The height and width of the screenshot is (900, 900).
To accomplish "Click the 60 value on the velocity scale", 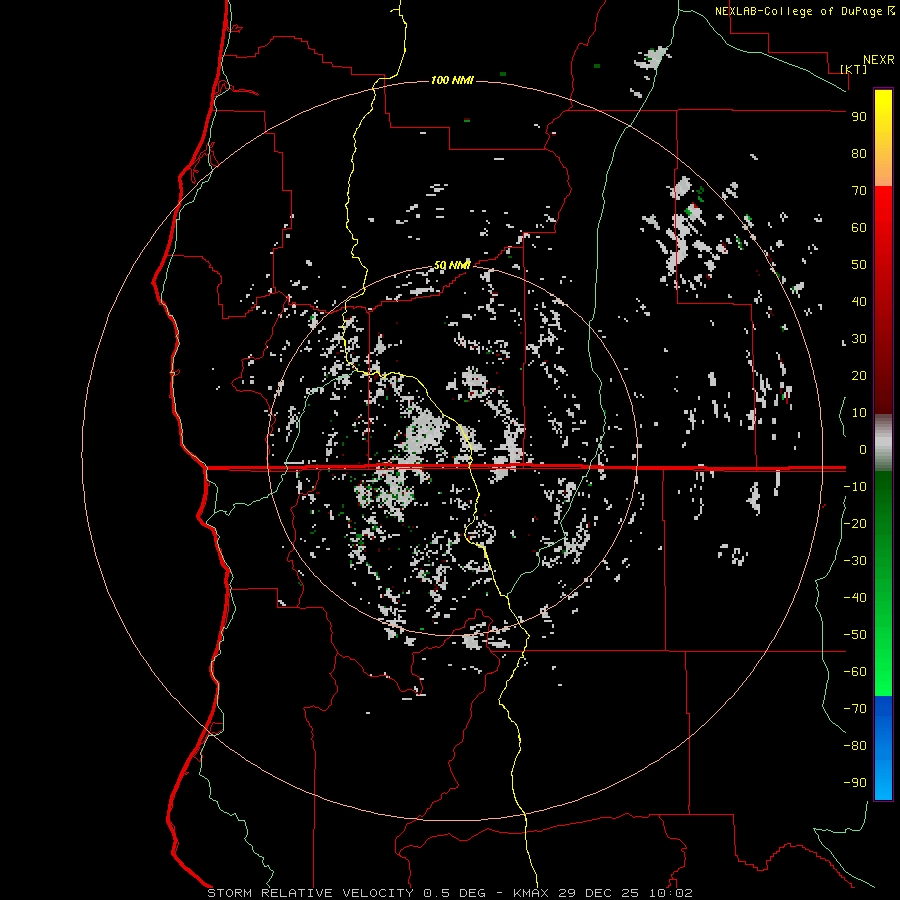I will pos(859,227).
